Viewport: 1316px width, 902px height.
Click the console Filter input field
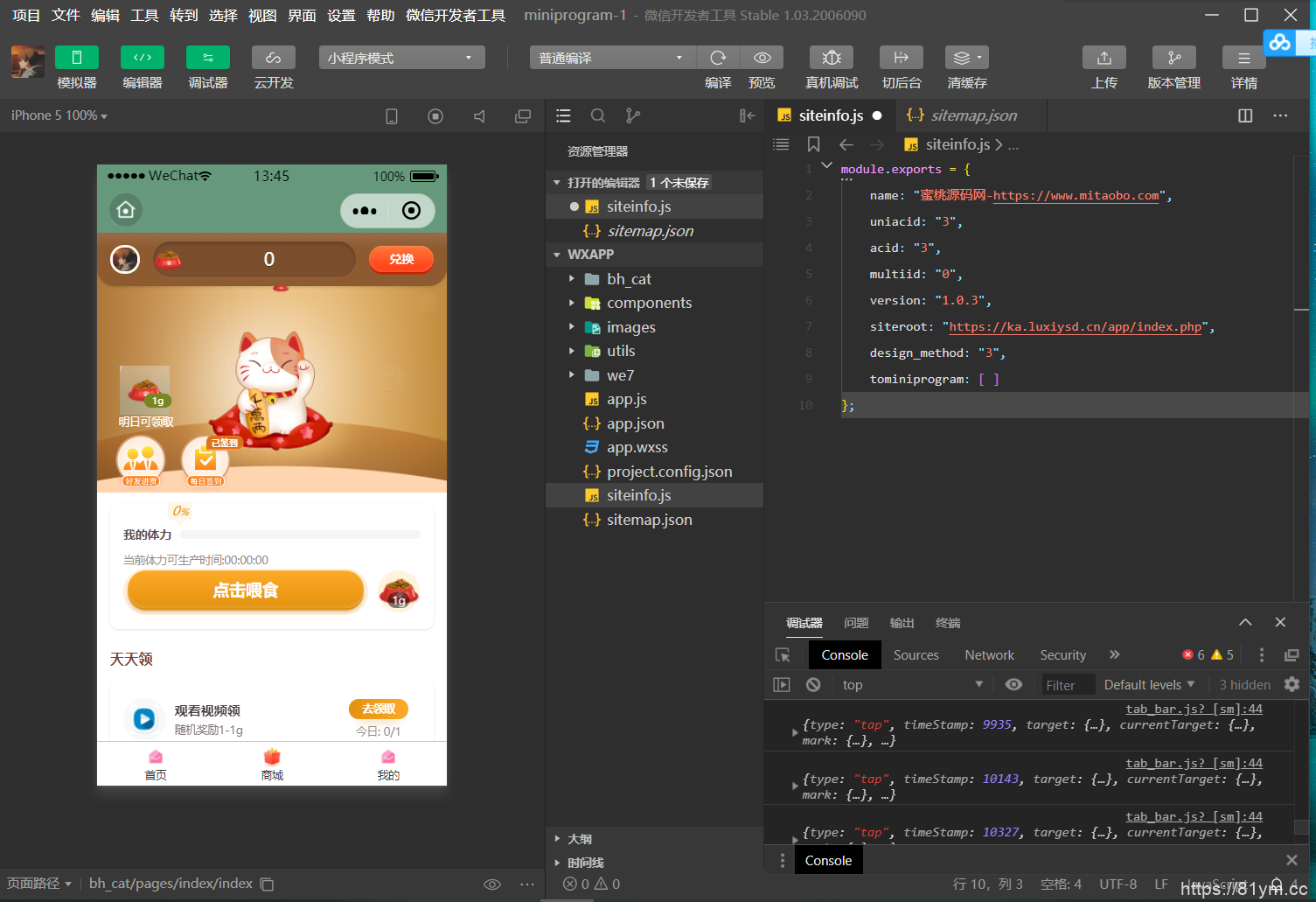[x=1067, y=685]
